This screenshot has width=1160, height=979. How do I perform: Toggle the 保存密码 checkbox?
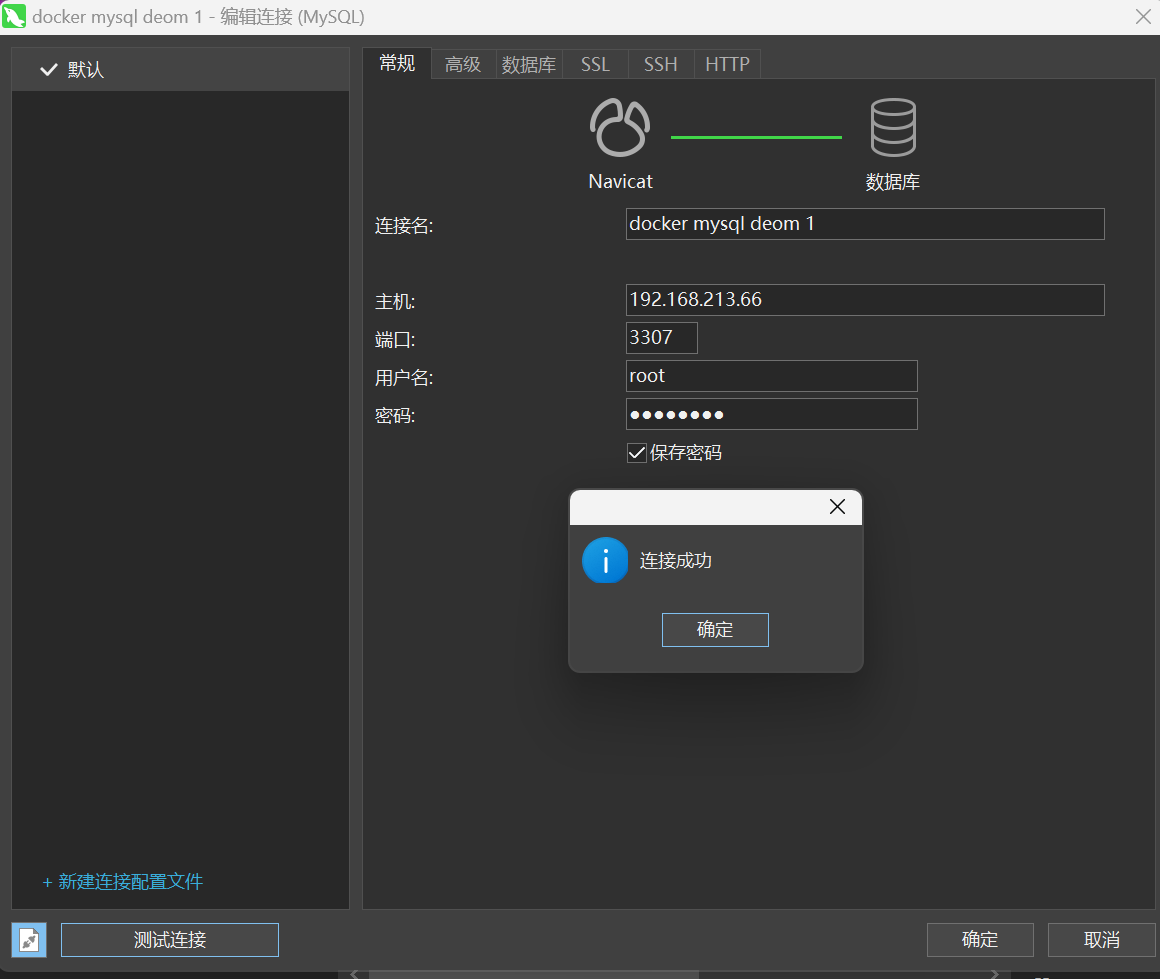[x=636, y=453]
